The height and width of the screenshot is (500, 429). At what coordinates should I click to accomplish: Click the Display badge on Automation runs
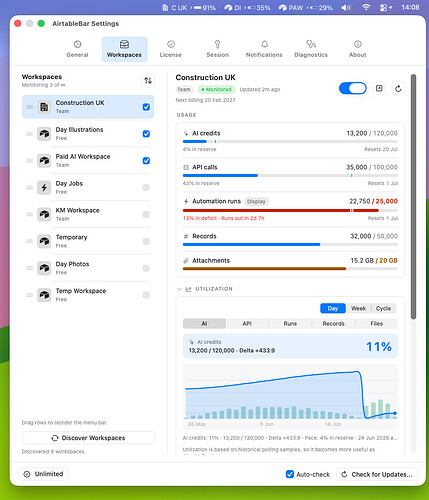coord(256,201)
